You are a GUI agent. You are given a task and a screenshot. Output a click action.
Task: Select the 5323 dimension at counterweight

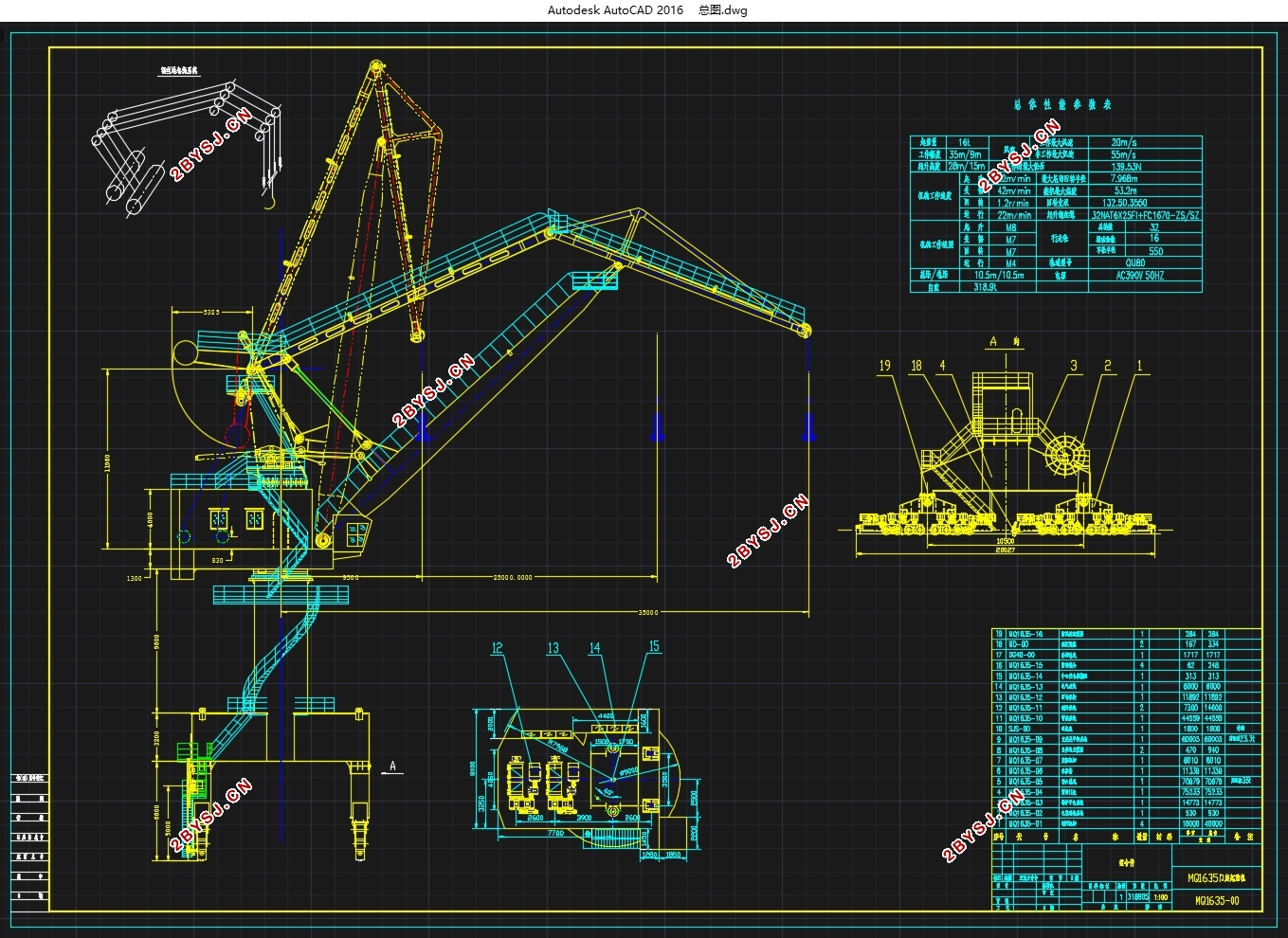[x=211, y=312]
